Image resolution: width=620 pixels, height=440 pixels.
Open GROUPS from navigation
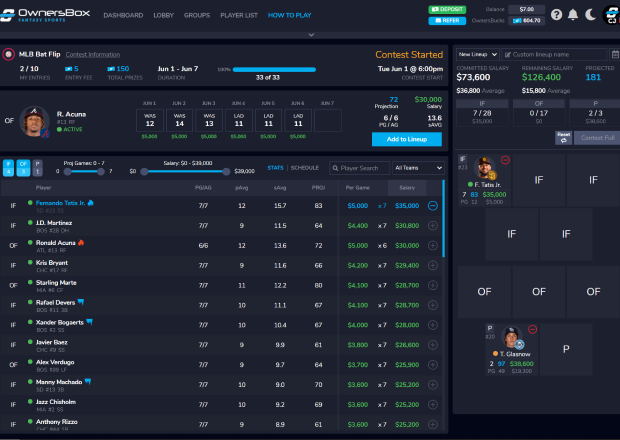(197, 15)
